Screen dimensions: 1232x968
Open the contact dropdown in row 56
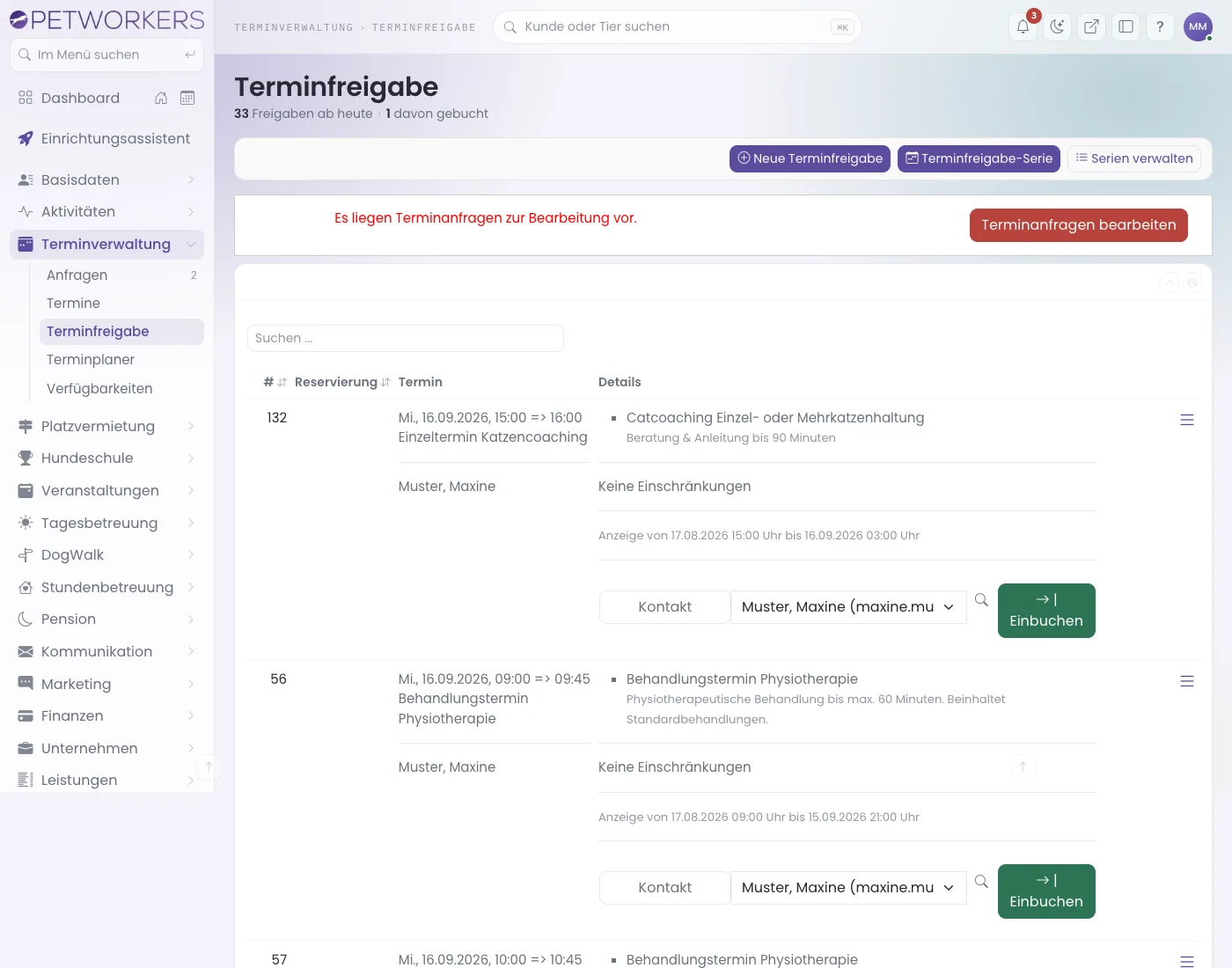pyautogui.click(x=848, y=887)
